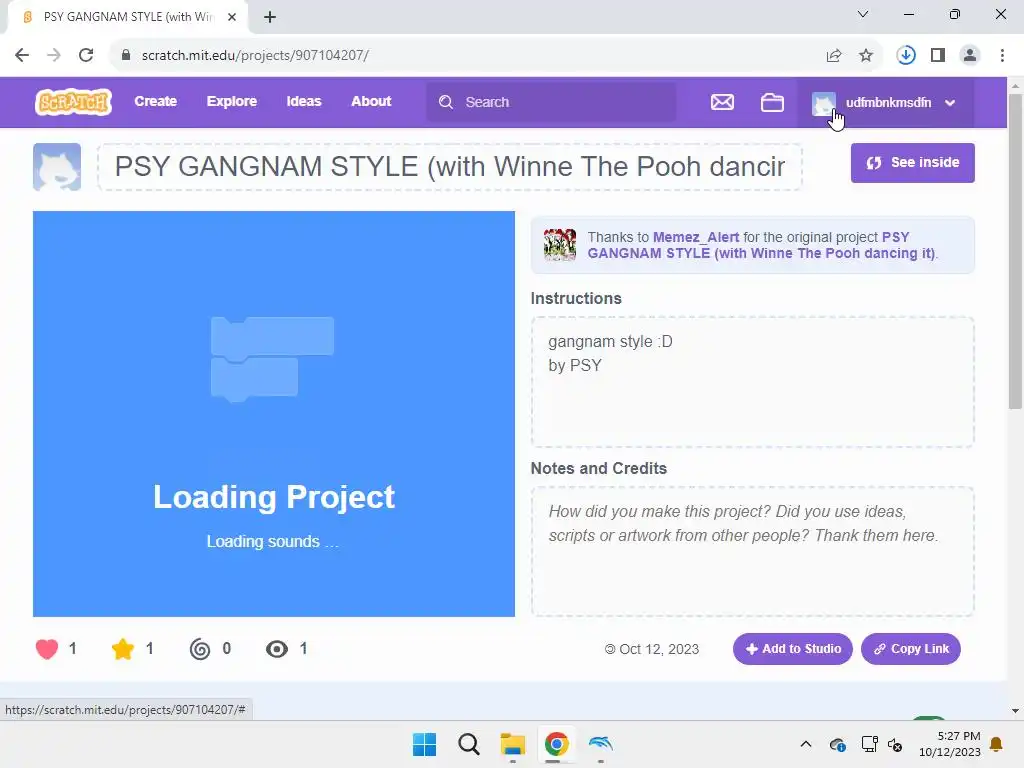Go back with the browser back arrow
Screen dimensions: 1024x768
coord(22,55)
